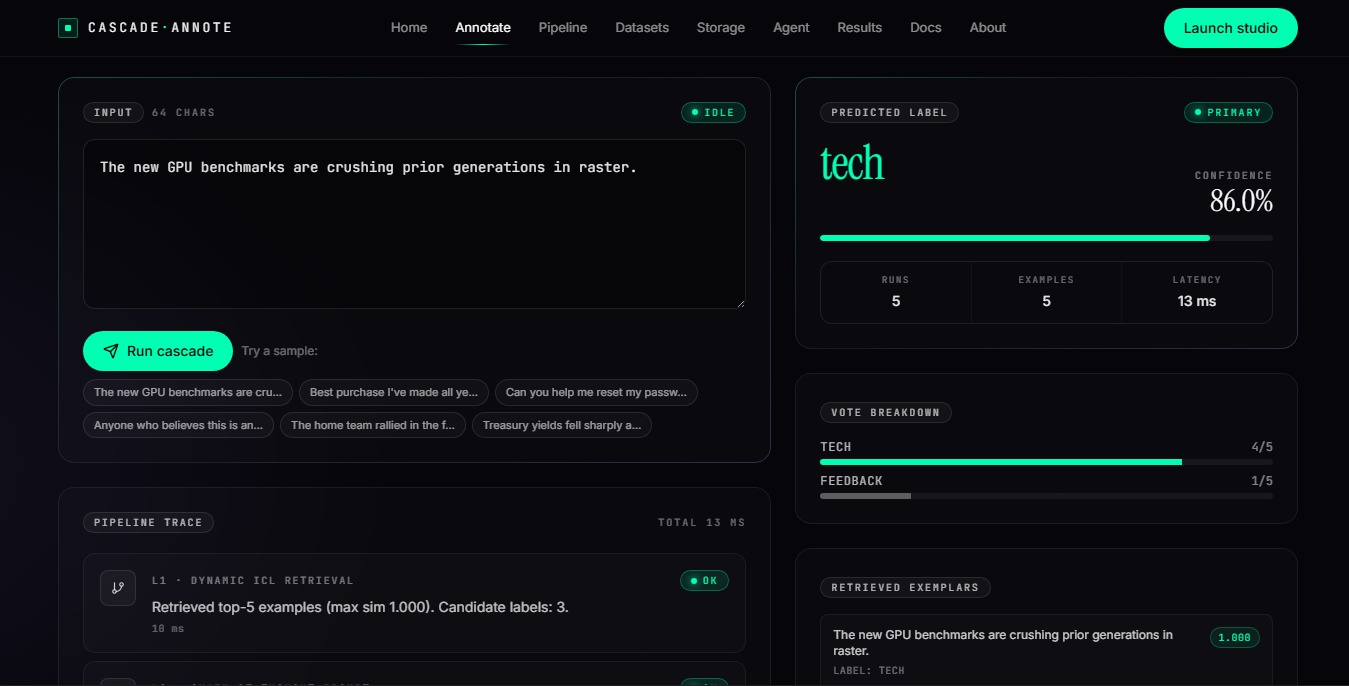The image size is (1349, 686).
Task: Click the 'TOTAL 13 MS' label
Action: tap(701, 523)
